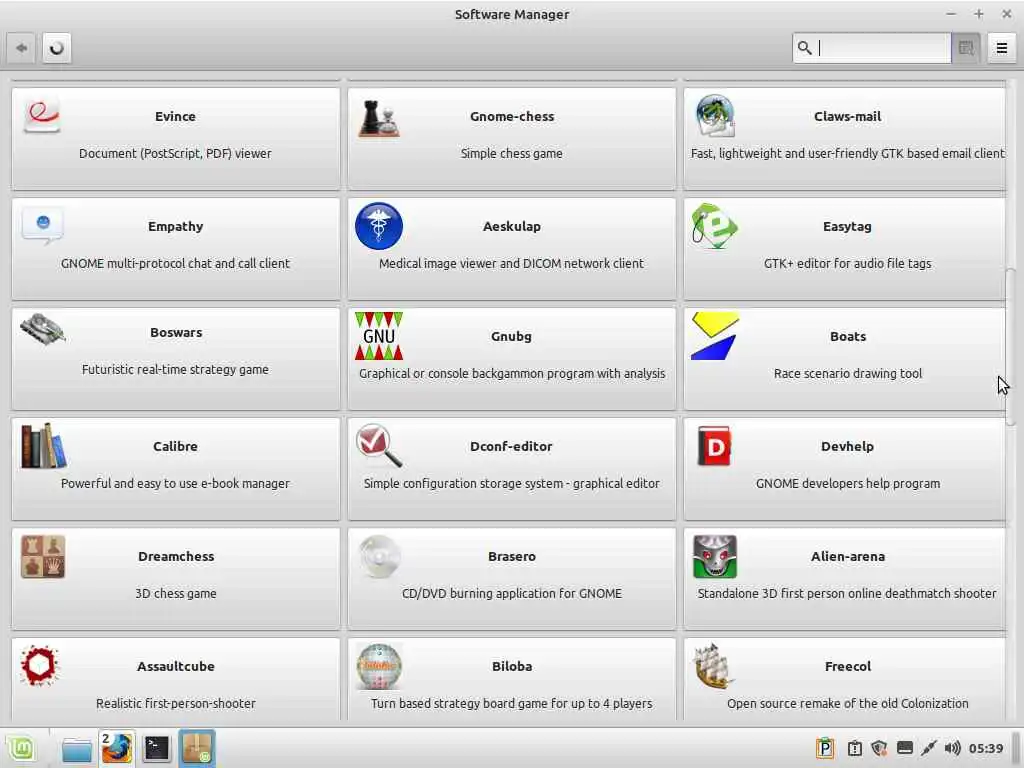Click the Calibre books icon
This screenshot has height=768, width=1024.
pos(43,446)
